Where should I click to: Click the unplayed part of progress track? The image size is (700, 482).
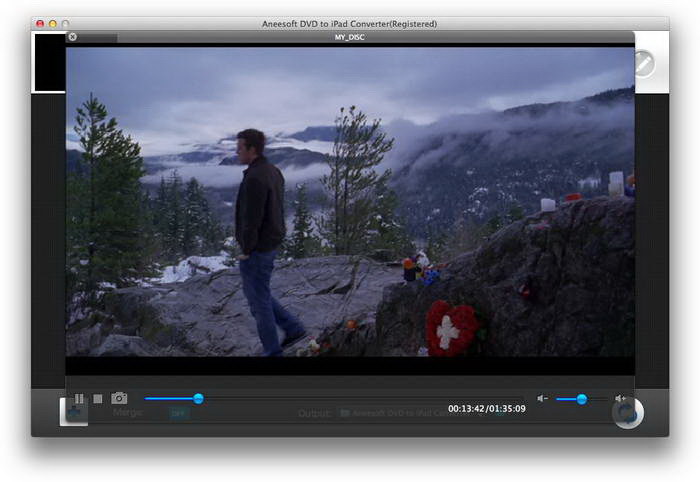362,399
